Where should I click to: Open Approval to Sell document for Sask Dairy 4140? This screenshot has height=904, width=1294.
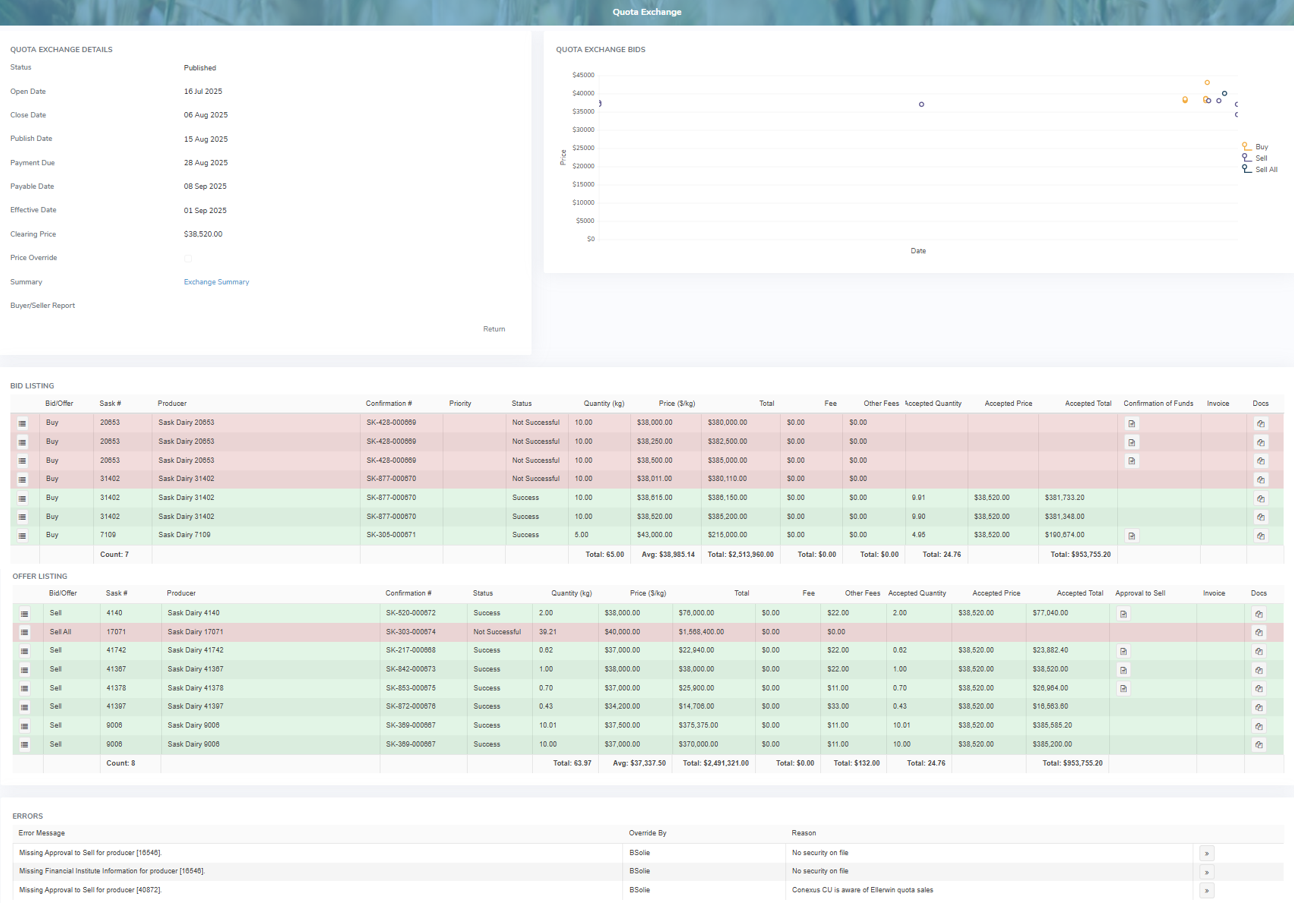tap(1123, 614)
